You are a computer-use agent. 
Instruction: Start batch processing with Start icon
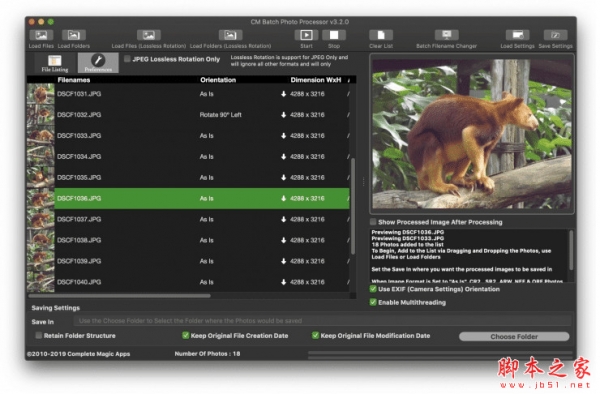306,35
